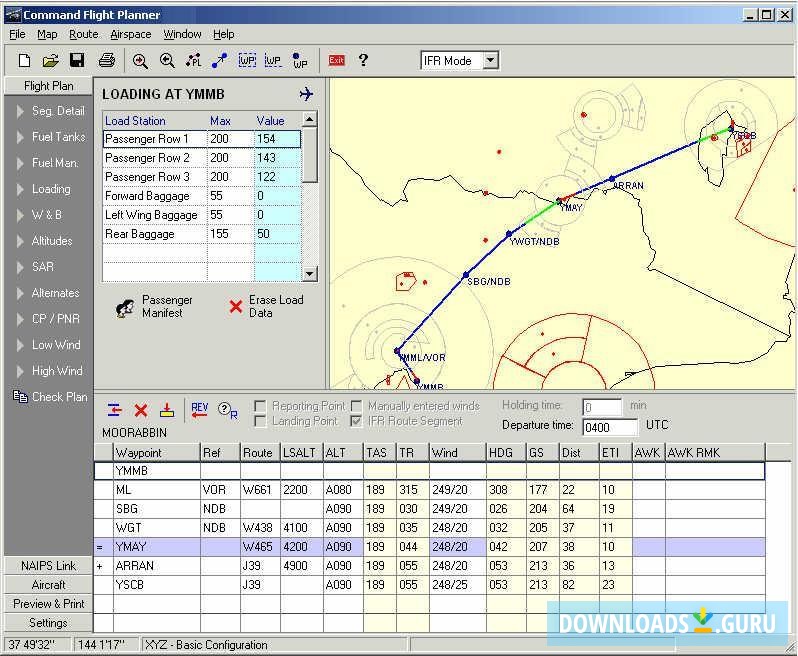Select the ARRAN waypoint cell
This screenshot has height=656, width=798.
pyautogui.click(x=156, y=566)
